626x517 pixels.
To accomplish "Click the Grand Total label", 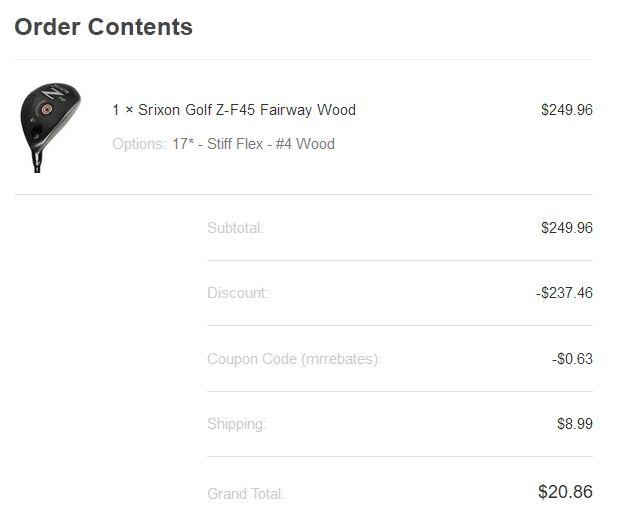I will [x=245, y=494].
